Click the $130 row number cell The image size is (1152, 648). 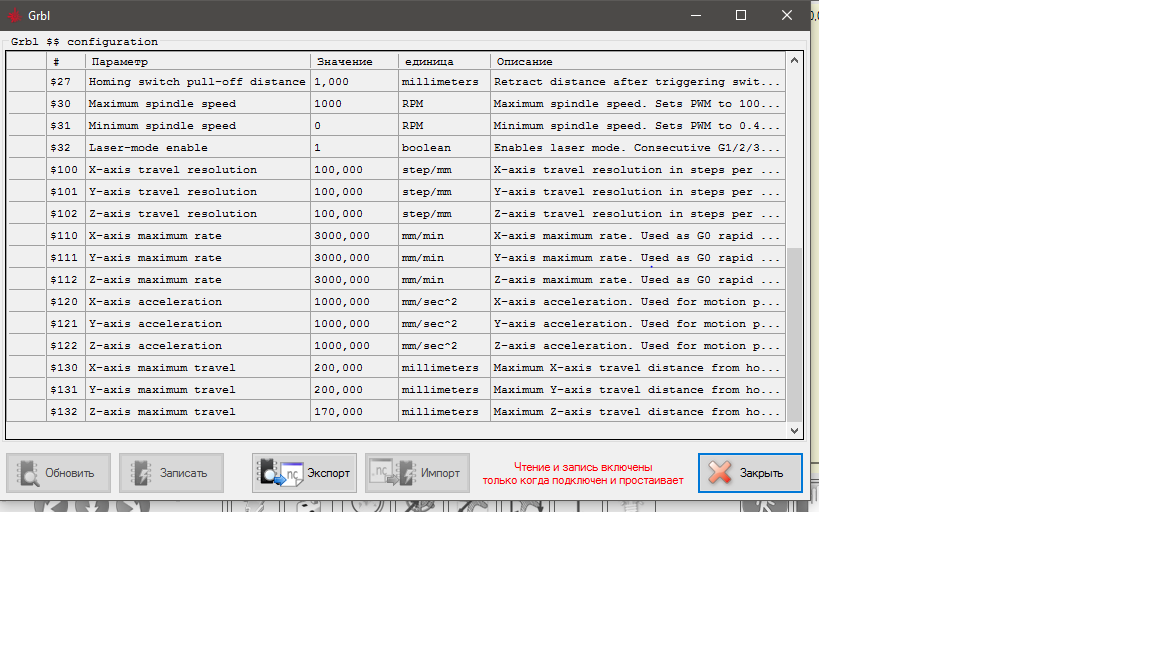(x=66, y=368)
